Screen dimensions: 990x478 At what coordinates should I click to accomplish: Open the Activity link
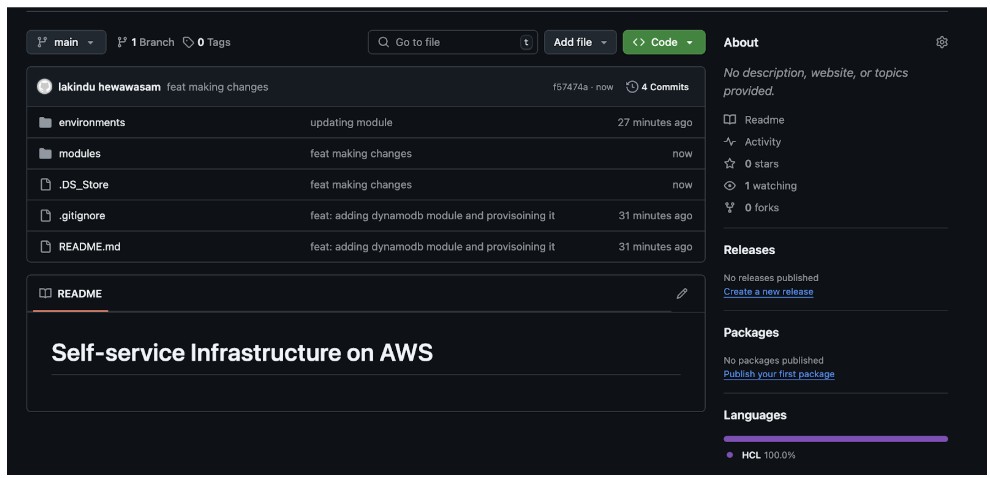tap(753, 142)
